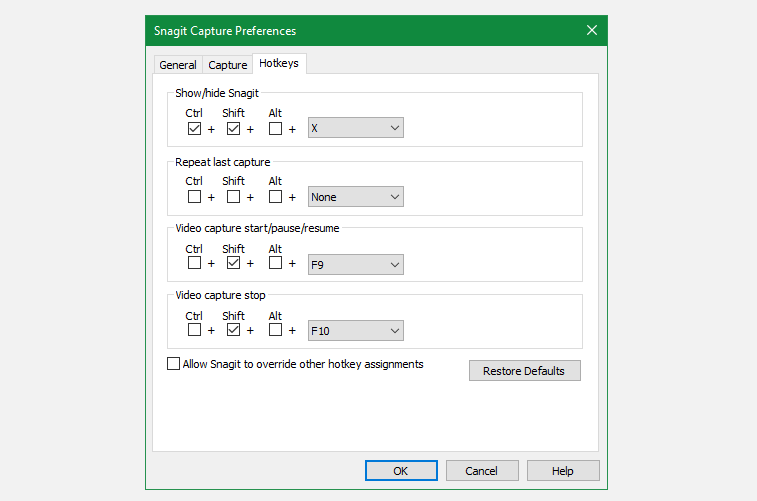Open the F9 key dropdown
Screen dimensions: 757x501
[356, 264]
